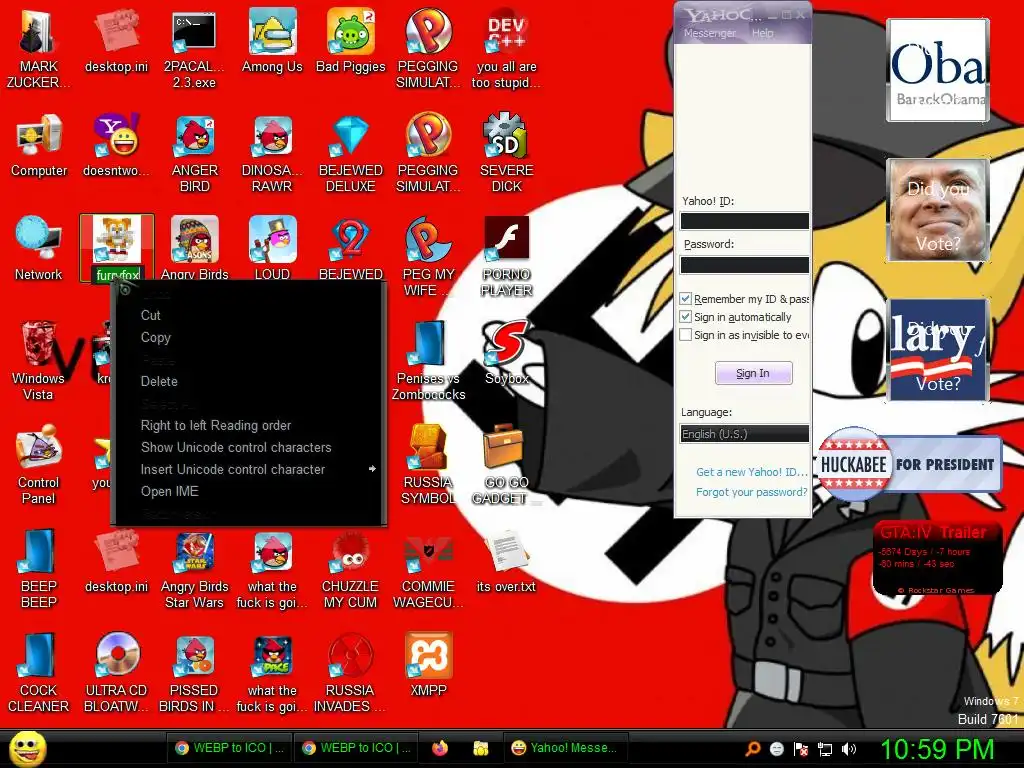
Task: Enable Sign in as invisible checkbox
Action: [x=685, y=335]
